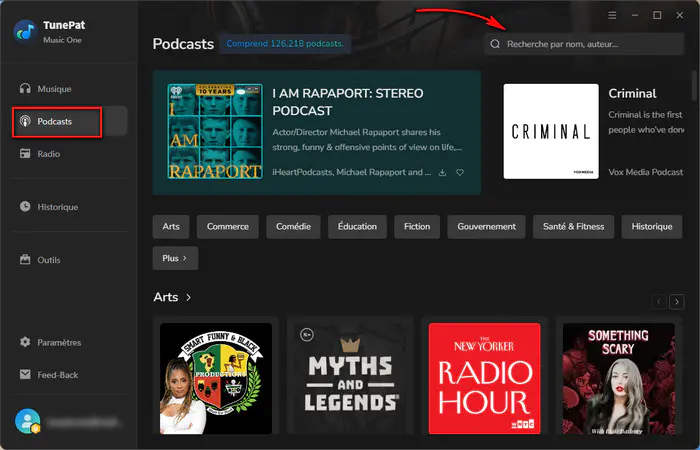Select the Santé & Fitness chip
The height and width of the screenshot is (450, 700).
[574, 226]
